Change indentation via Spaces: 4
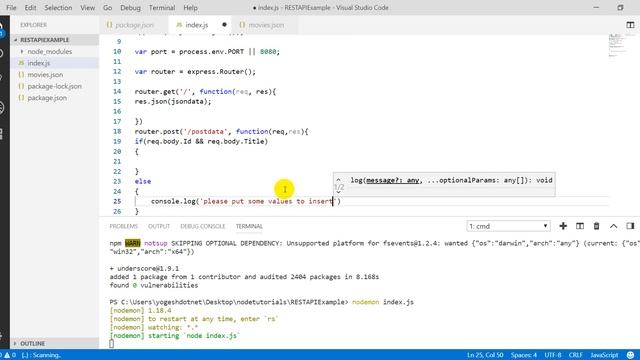The height and width of the screenshot is (360, 640). click(x=524, y=355)
